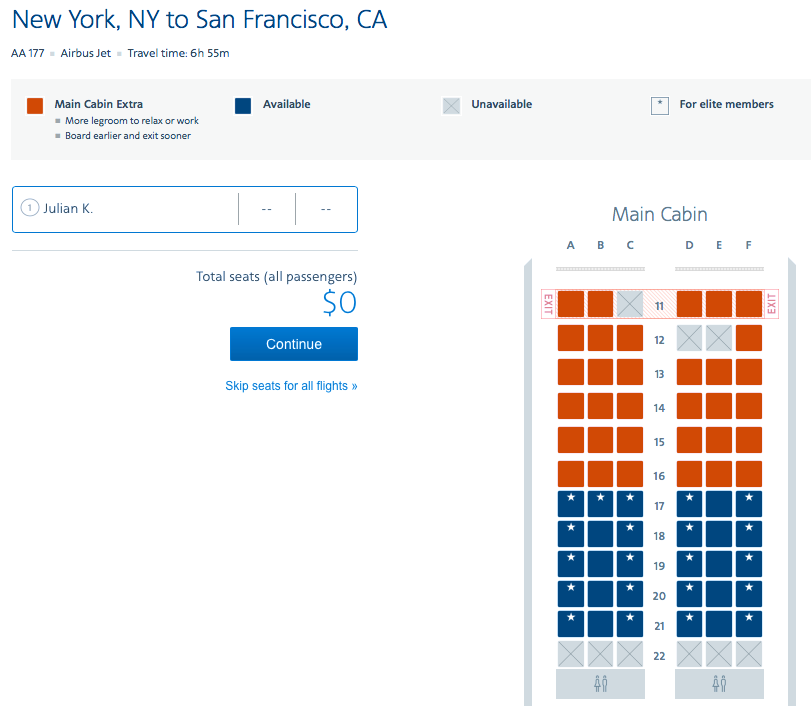Select elite aisle seat 19C
Image resolution: width=811 pixels, height=706 pixels.
[630, 564]
